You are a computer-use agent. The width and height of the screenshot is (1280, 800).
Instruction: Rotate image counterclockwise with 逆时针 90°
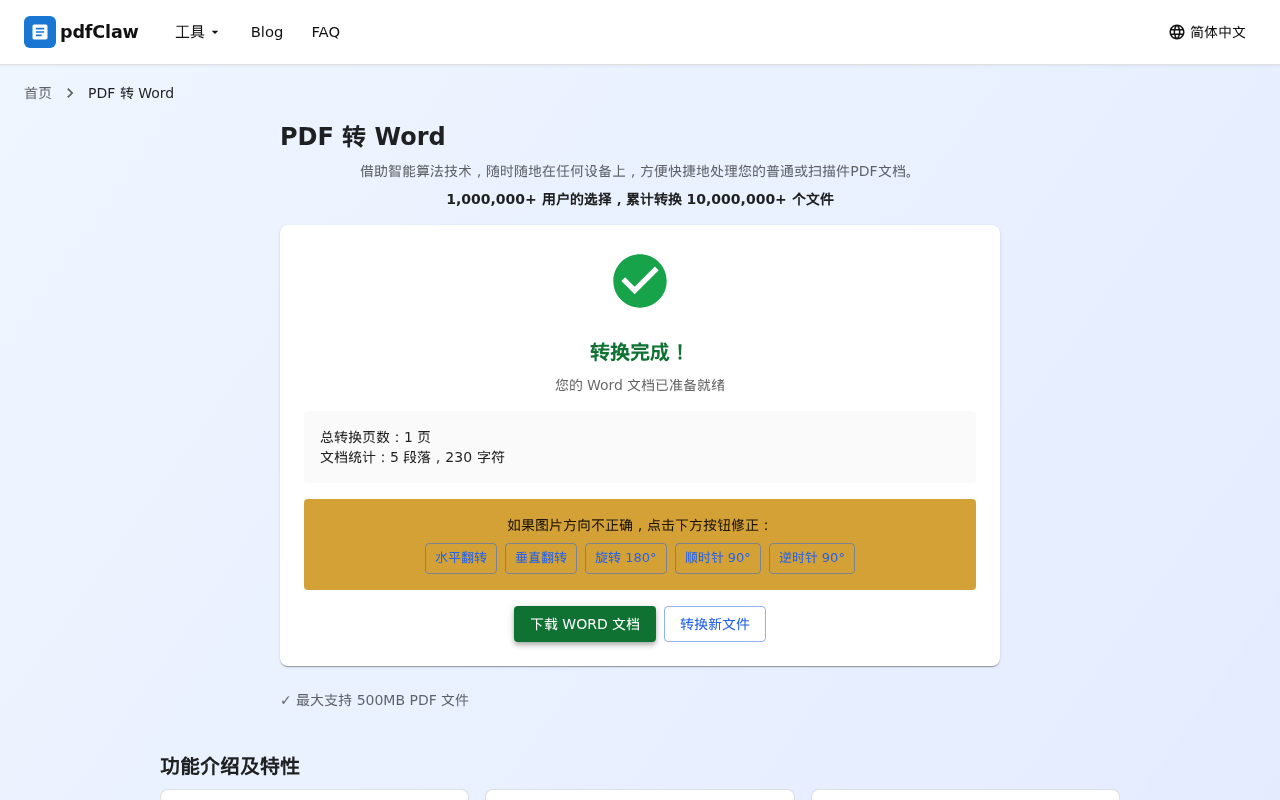click(x=812, y=558)
